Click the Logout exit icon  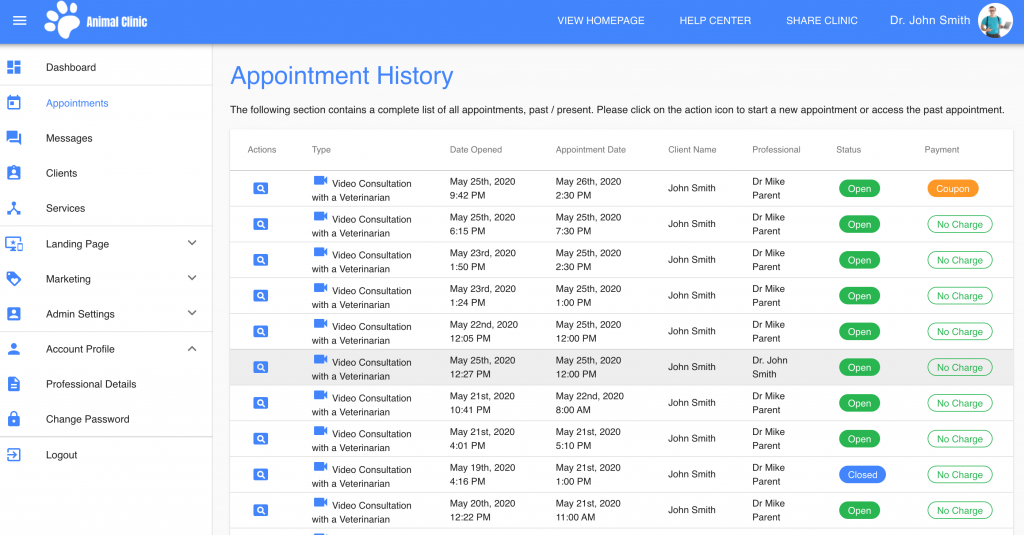coord(14,455)
